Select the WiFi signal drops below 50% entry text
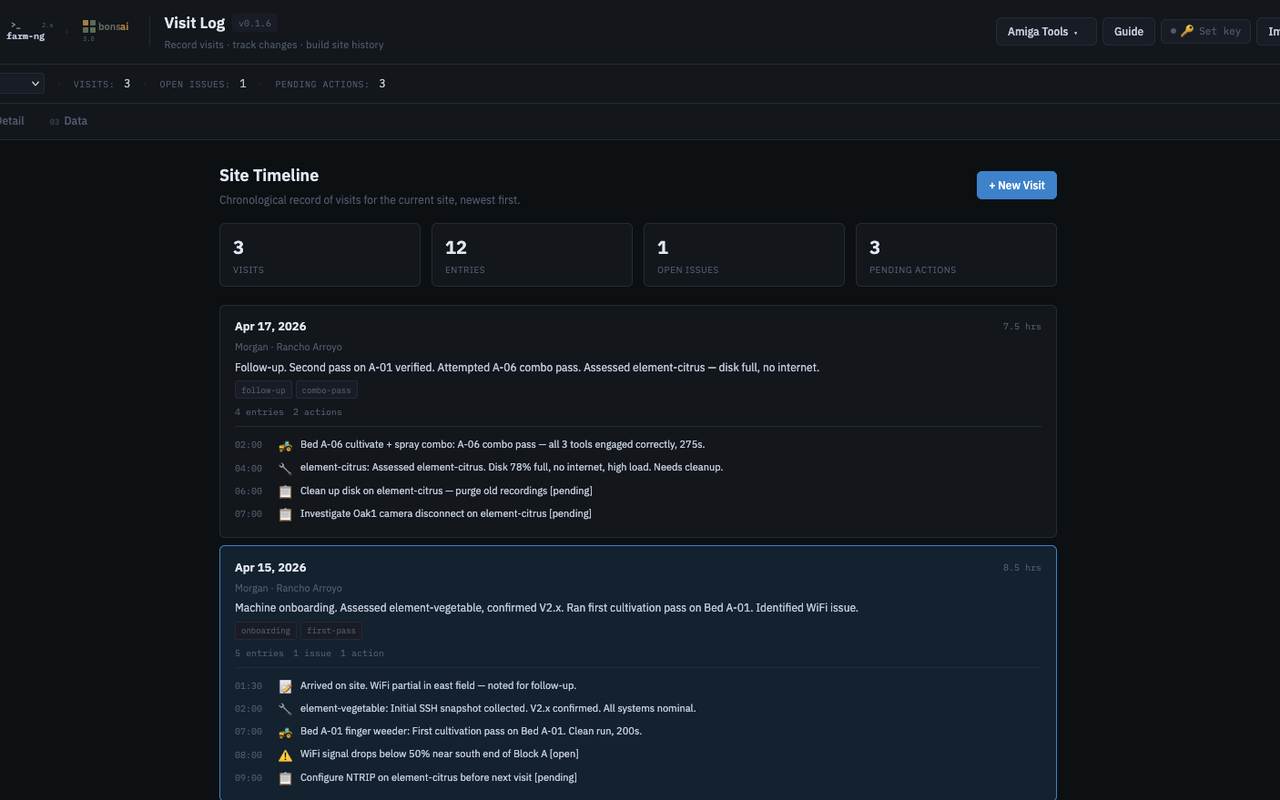 coord(439,754)
